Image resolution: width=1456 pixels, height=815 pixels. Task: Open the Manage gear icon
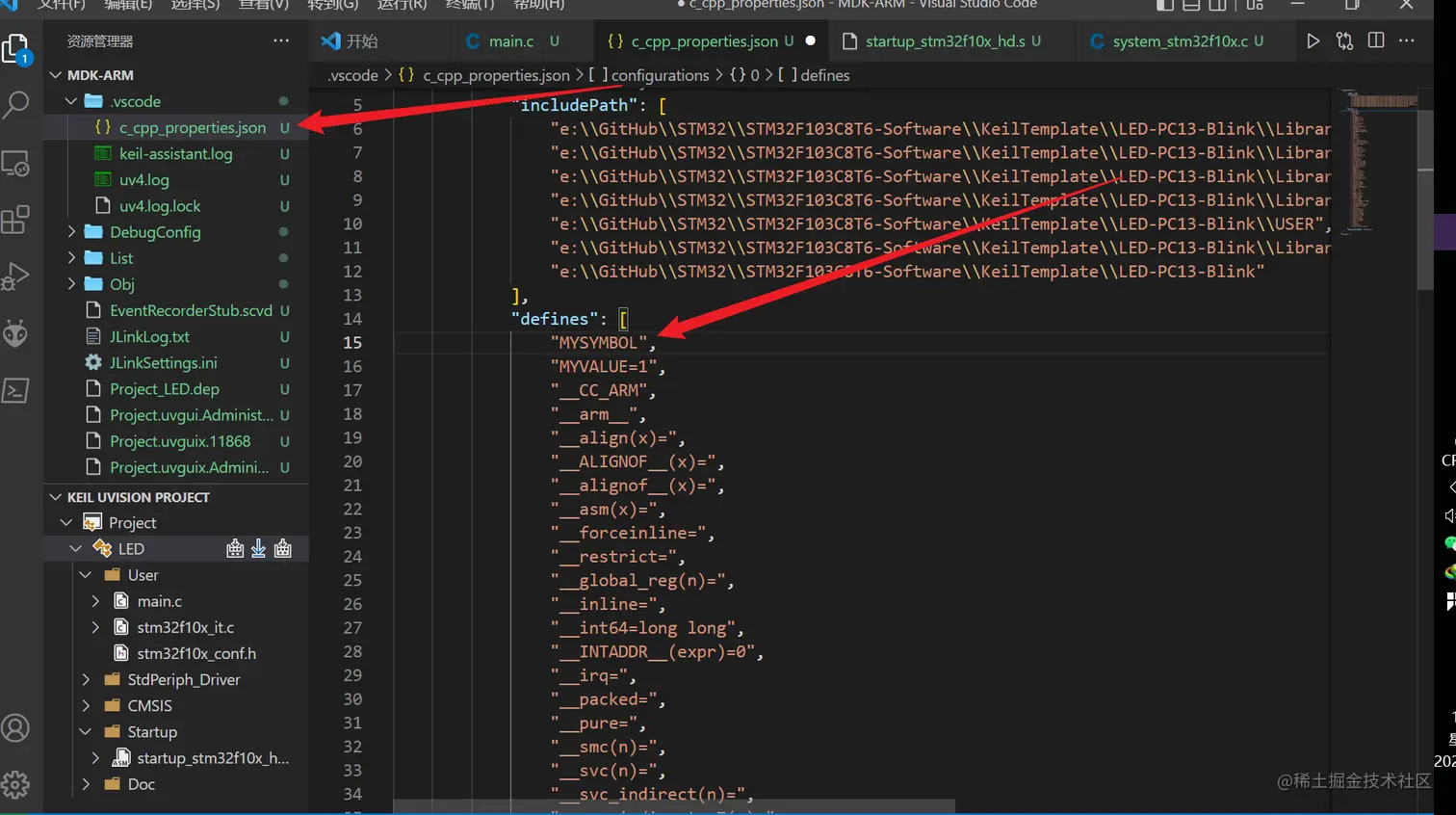click(16, 784)
